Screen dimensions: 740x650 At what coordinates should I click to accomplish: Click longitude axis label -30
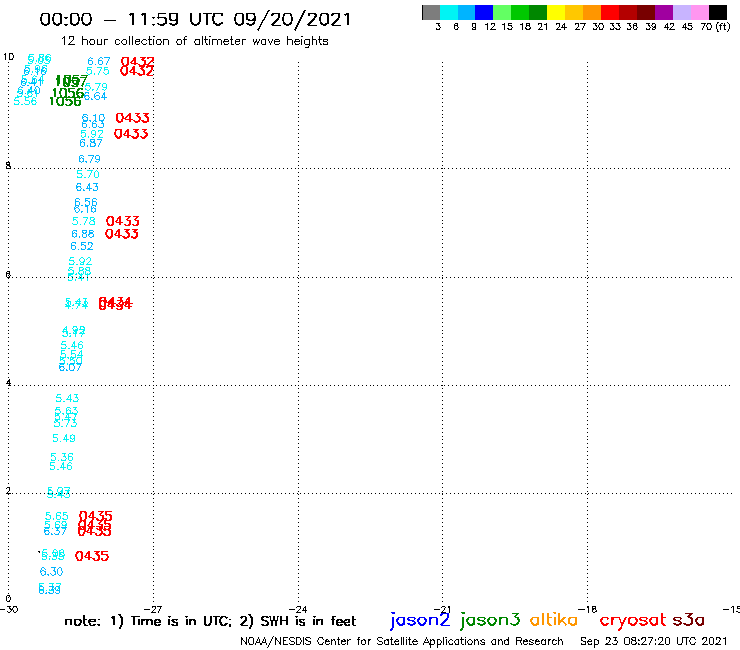click(9, 609)
